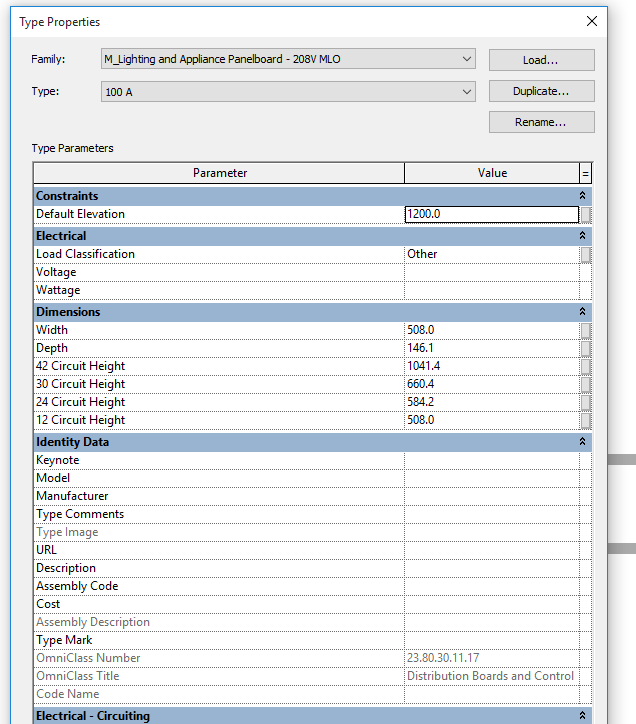Click the Keynote value cell
Screen dimensions: 636x724
pyautogui.click(x=492, y=460)
